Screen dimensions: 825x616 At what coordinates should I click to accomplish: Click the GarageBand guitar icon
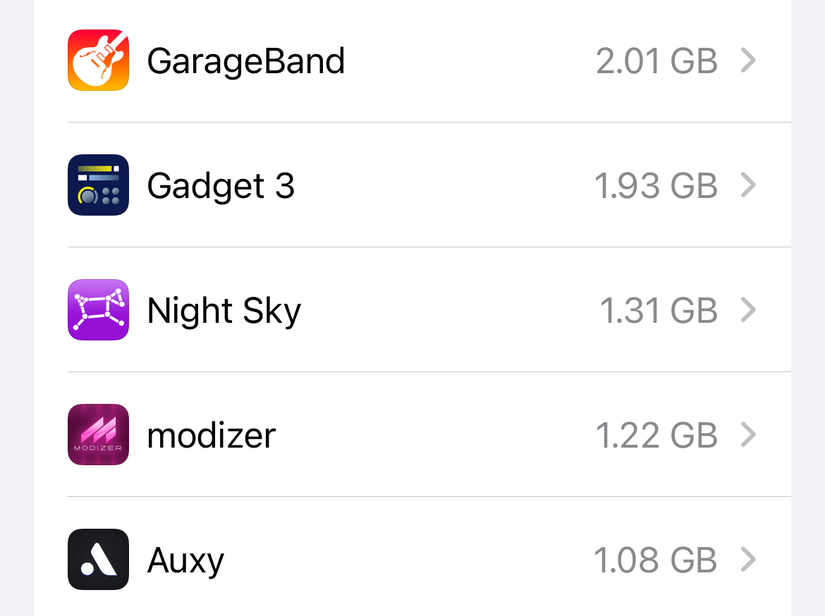click(x=97, y=60)
